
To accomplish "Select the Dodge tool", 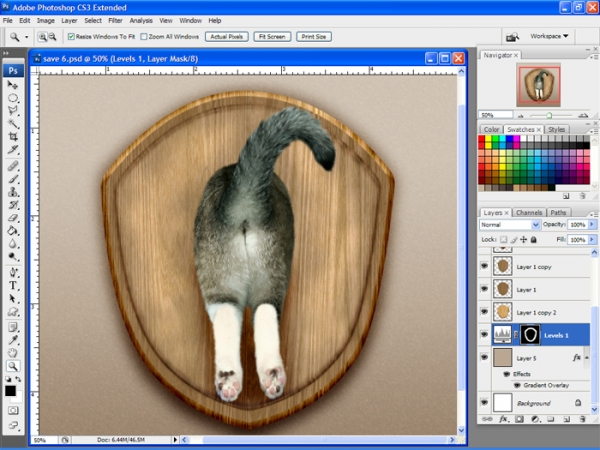I will pos(13,256).
